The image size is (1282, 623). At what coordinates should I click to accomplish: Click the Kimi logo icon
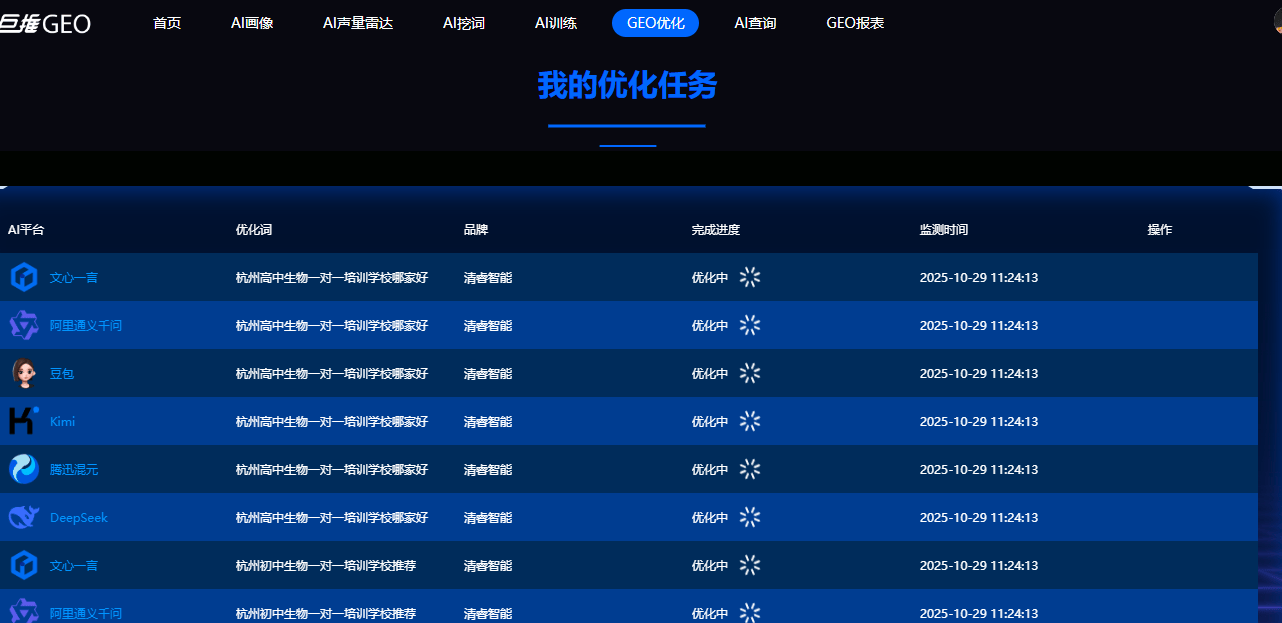24,421
